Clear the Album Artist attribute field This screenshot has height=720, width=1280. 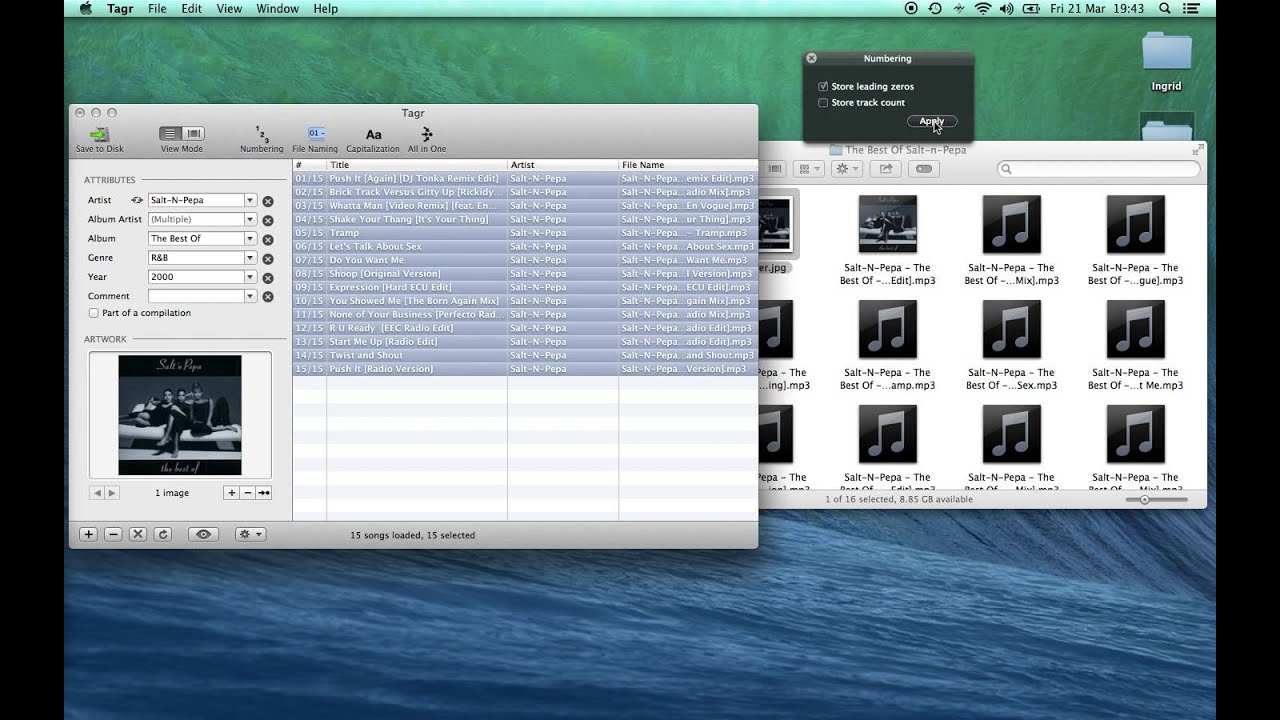click(268, 220)
